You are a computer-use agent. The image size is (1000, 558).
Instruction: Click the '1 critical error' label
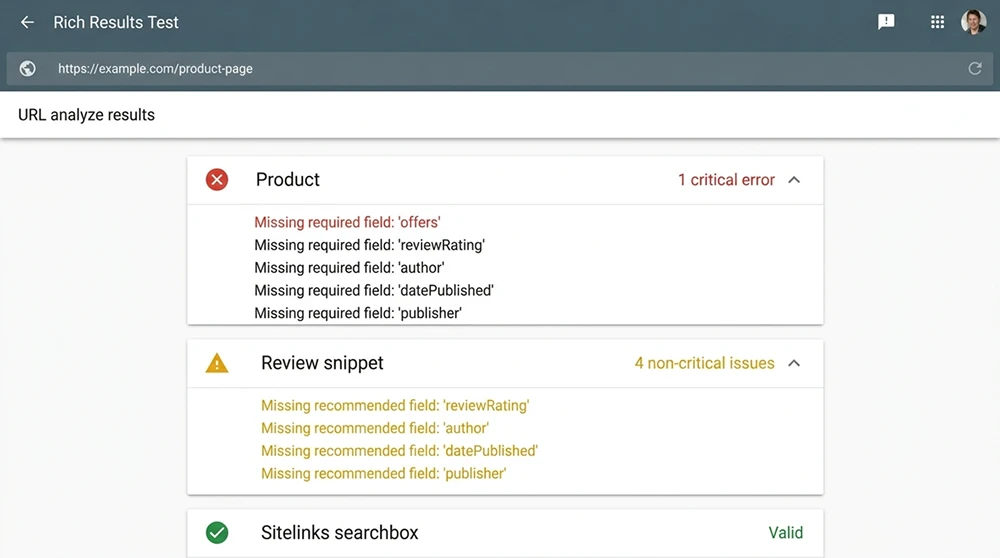[726, 180]
